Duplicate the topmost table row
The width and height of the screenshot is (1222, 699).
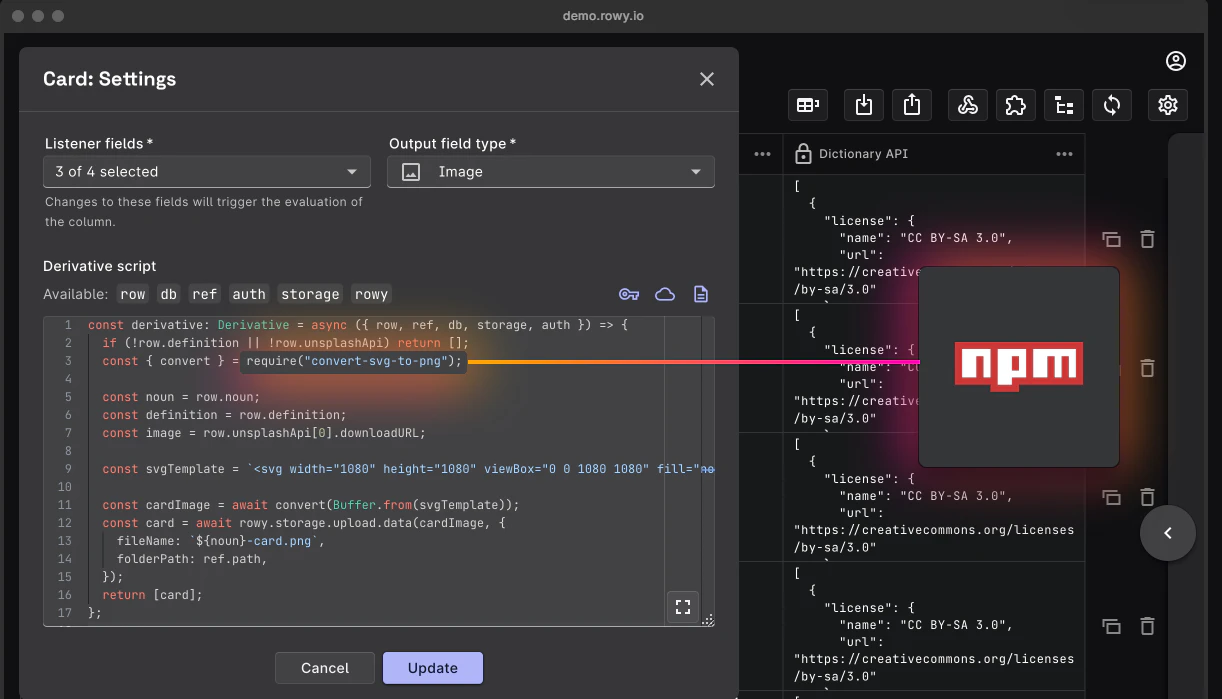1111,239
